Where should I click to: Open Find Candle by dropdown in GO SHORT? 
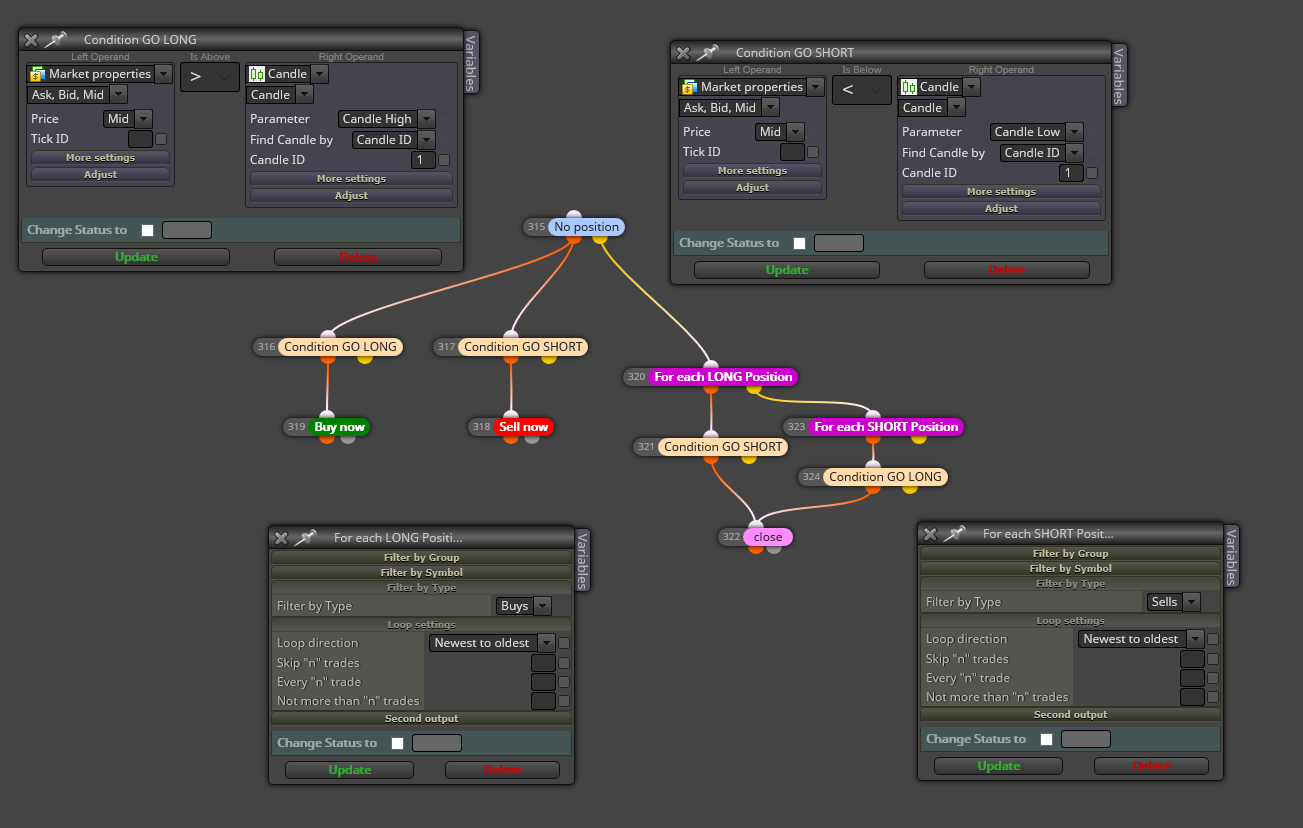[1044, 153]
